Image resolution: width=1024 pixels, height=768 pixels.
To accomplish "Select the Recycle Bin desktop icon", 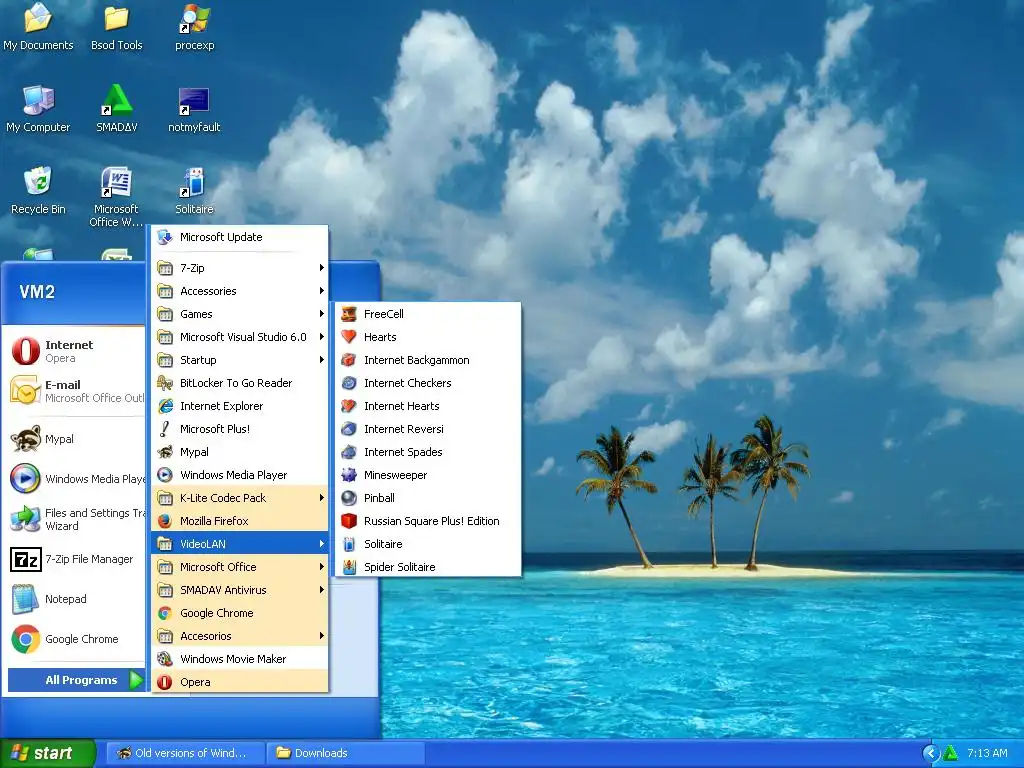I will click(x=38, y=191).
